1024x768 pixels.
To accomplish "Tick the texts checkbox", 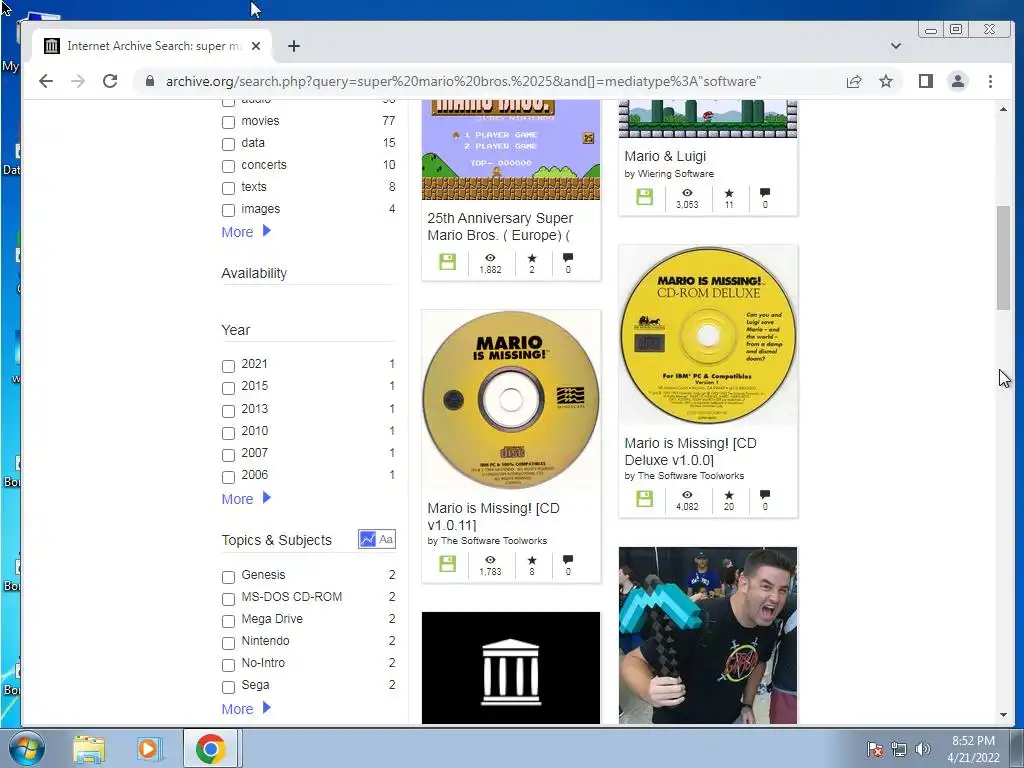I will coord(228,188).
